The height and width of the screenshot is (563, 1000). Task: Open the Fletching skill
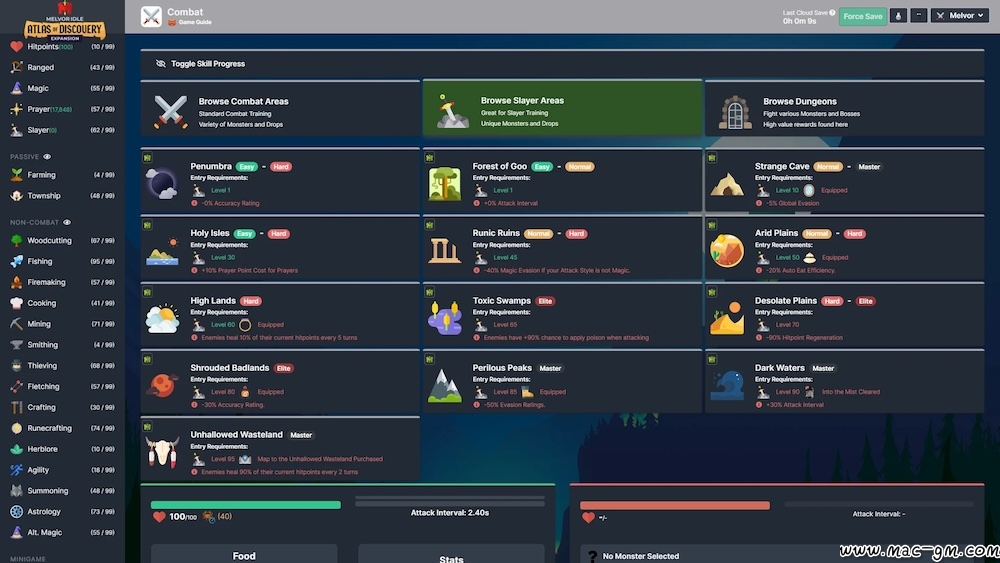click(x=62, y=386)
